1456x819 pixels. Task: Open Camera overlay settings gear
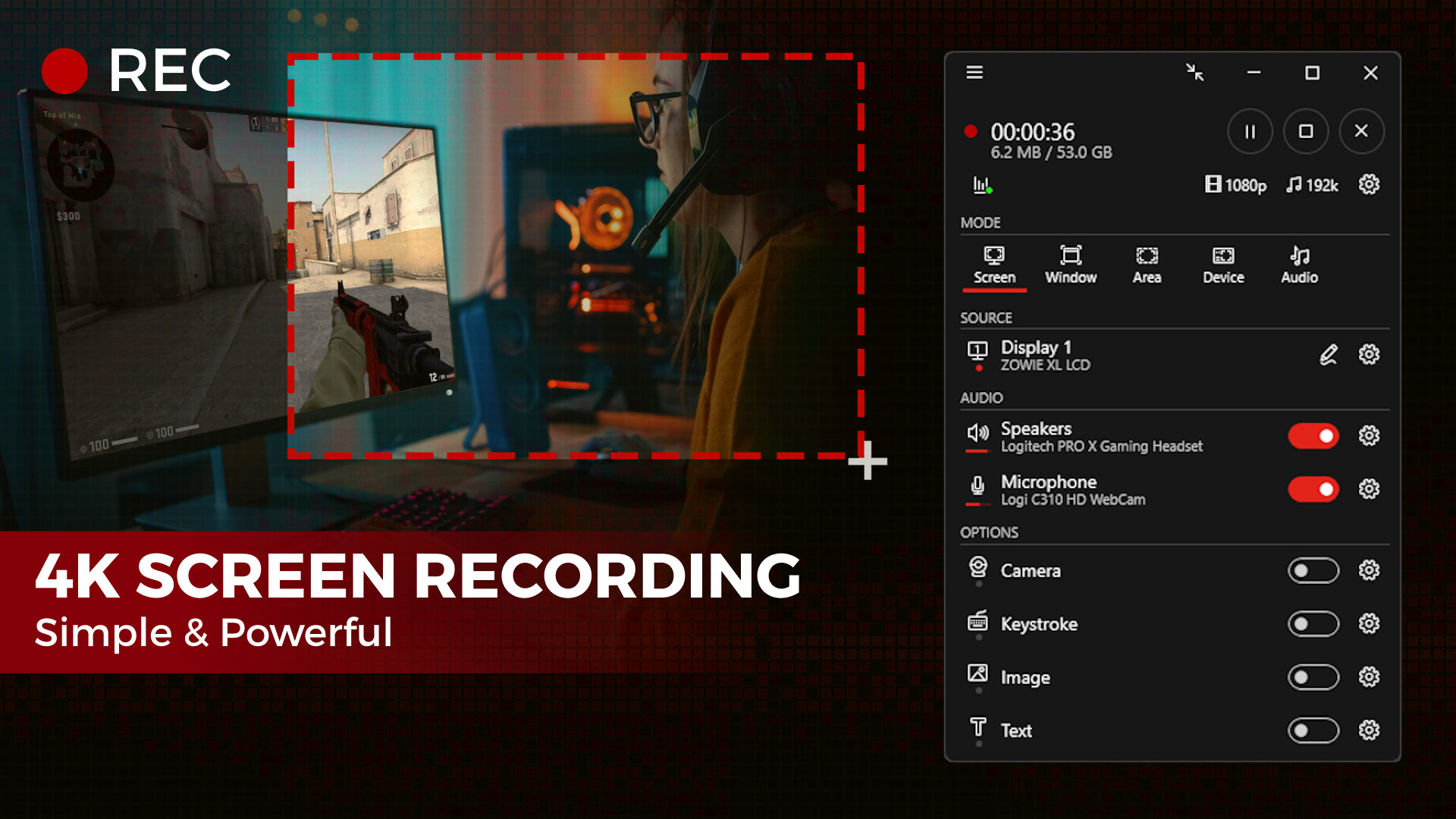click(1367, 571)
